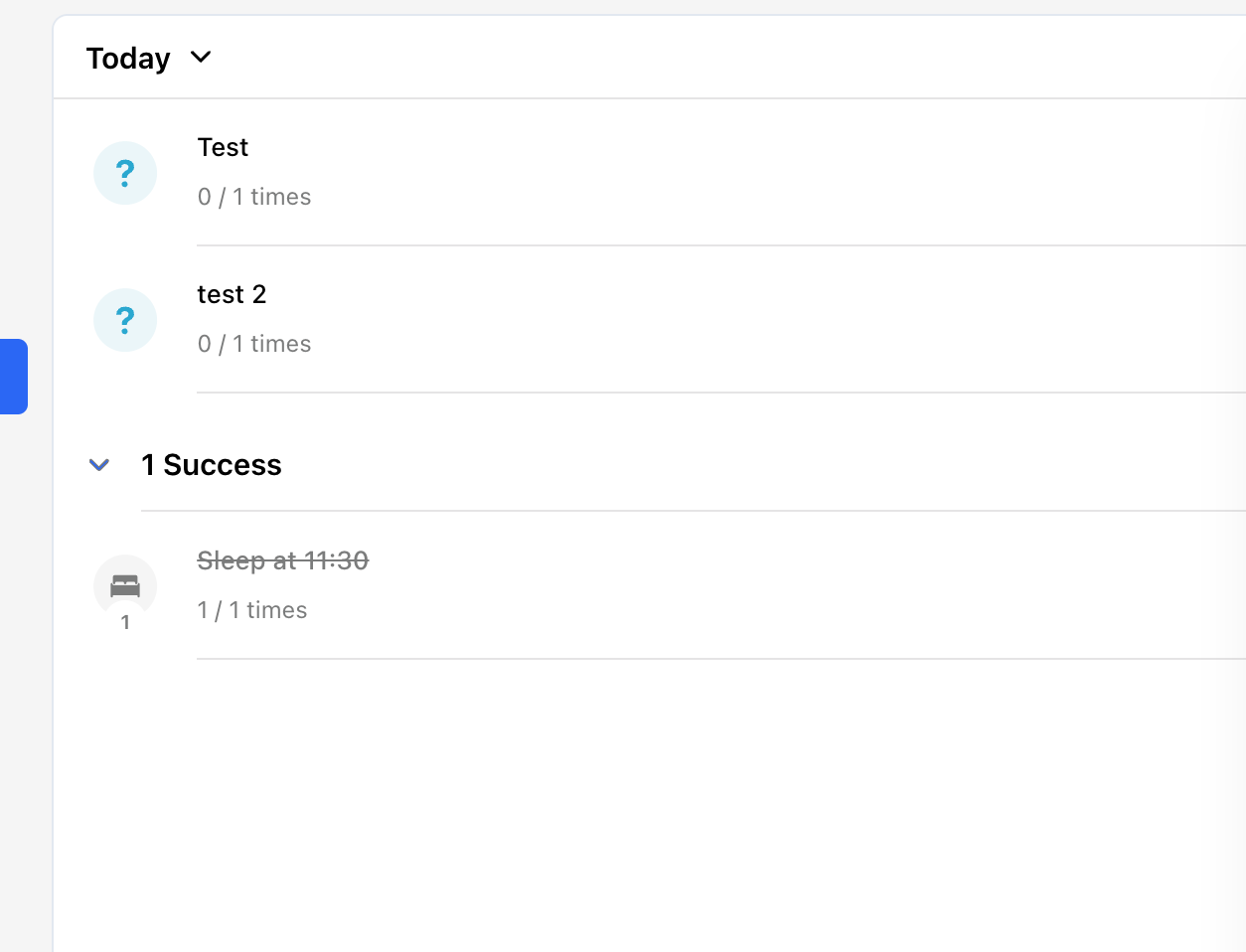Image resolution: width=1246 pixels, height=952 pixels.
Task: Select the Sleep at 11:30 row area
Action: tap(650, 585)
